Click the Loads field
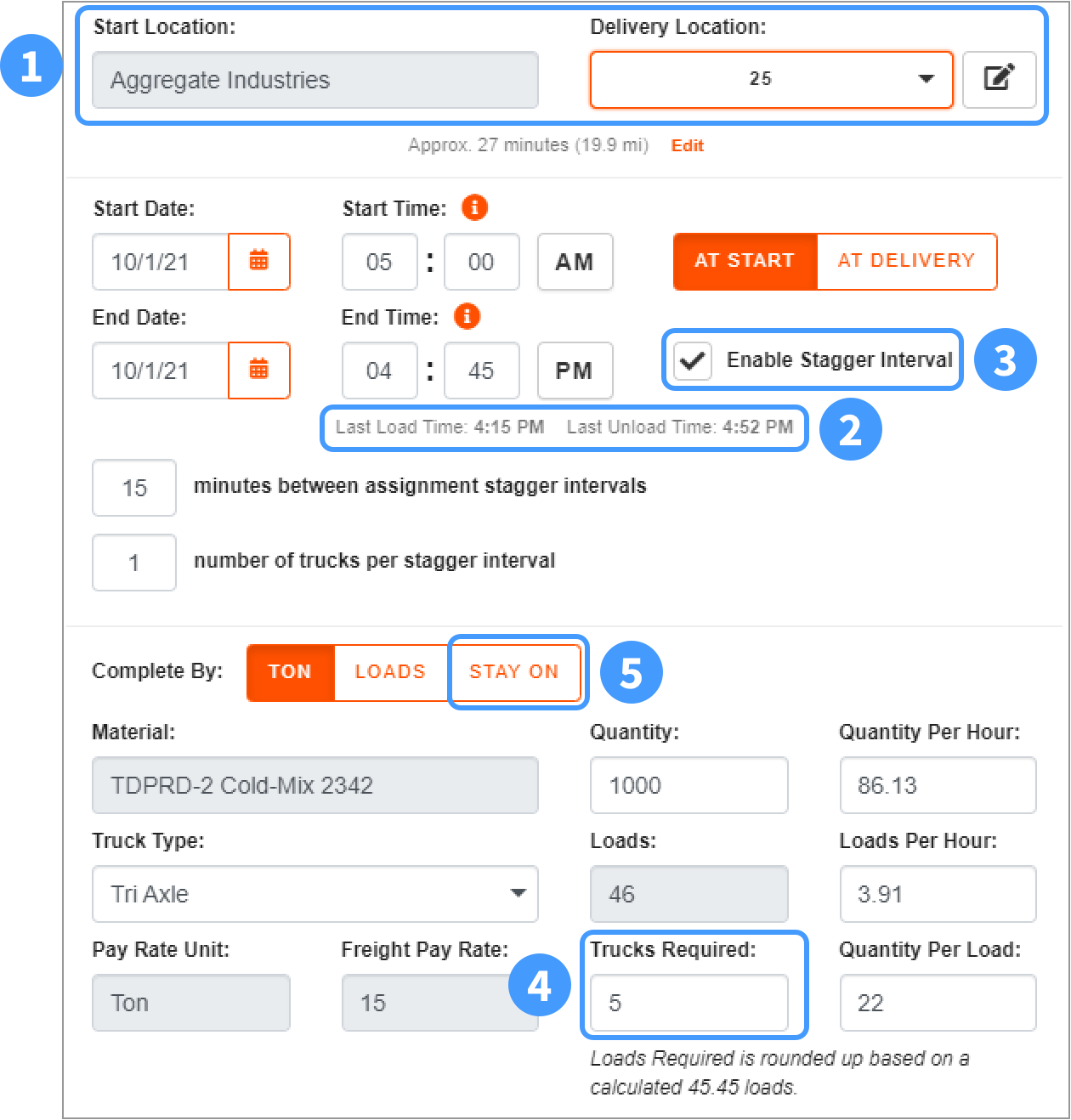 (689, 894)
